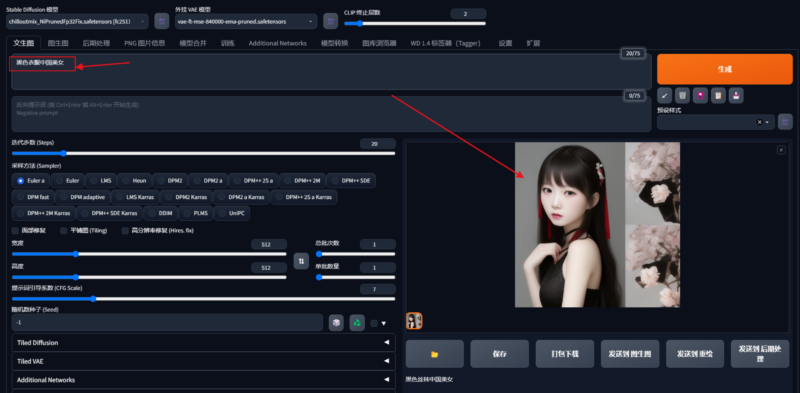Select the DPM++ 2S a sampler
Screen dimensions: 800x393
click(253, 181)
